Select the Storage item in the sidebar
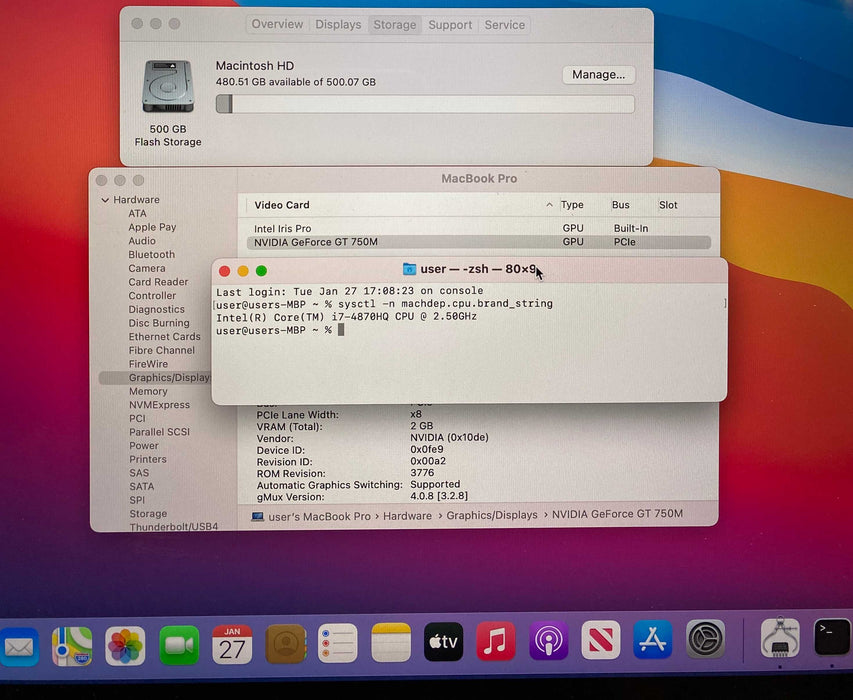Screen dimensions: 853x700 click(x=148, y=513)
